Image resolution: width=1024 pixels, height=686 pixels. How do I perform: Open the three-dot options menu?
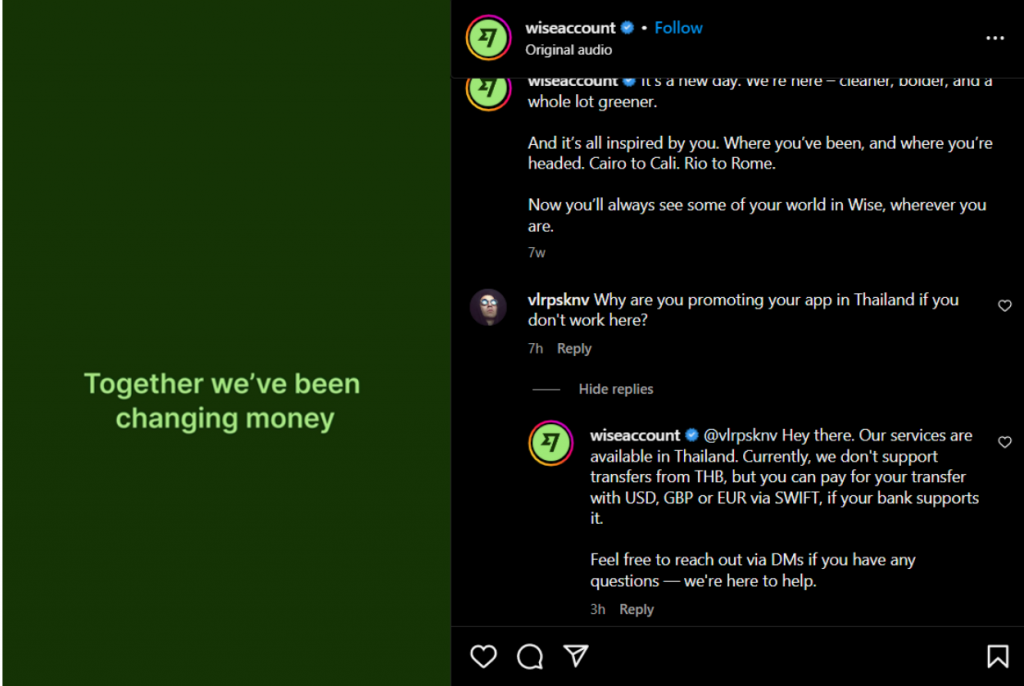click(995, 38)
